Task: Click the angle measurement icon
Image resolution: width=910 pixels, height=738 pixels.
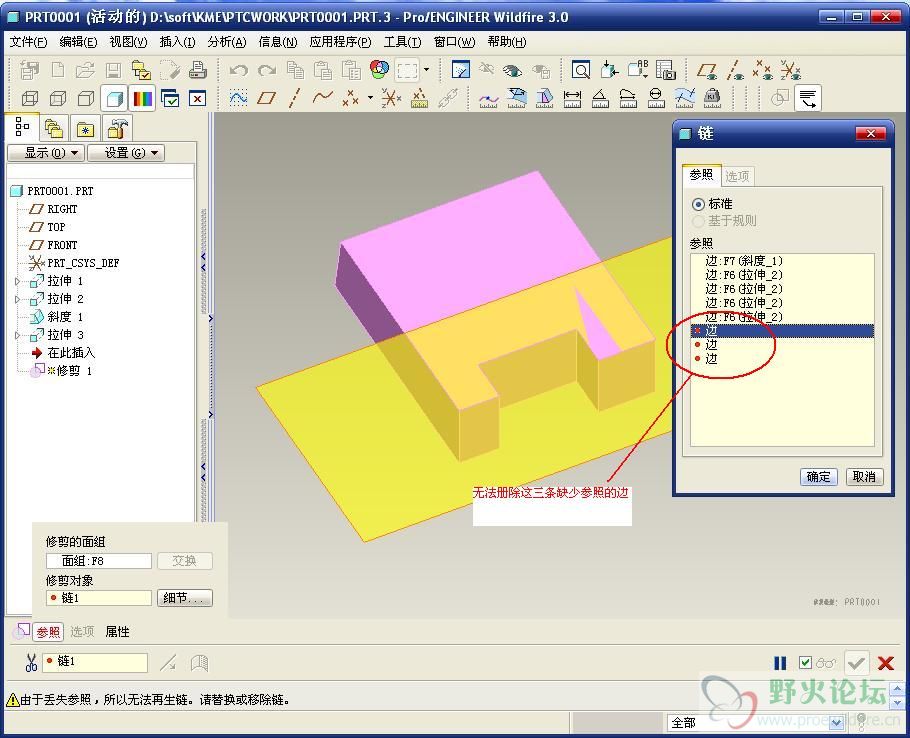Action: [600, 98]
